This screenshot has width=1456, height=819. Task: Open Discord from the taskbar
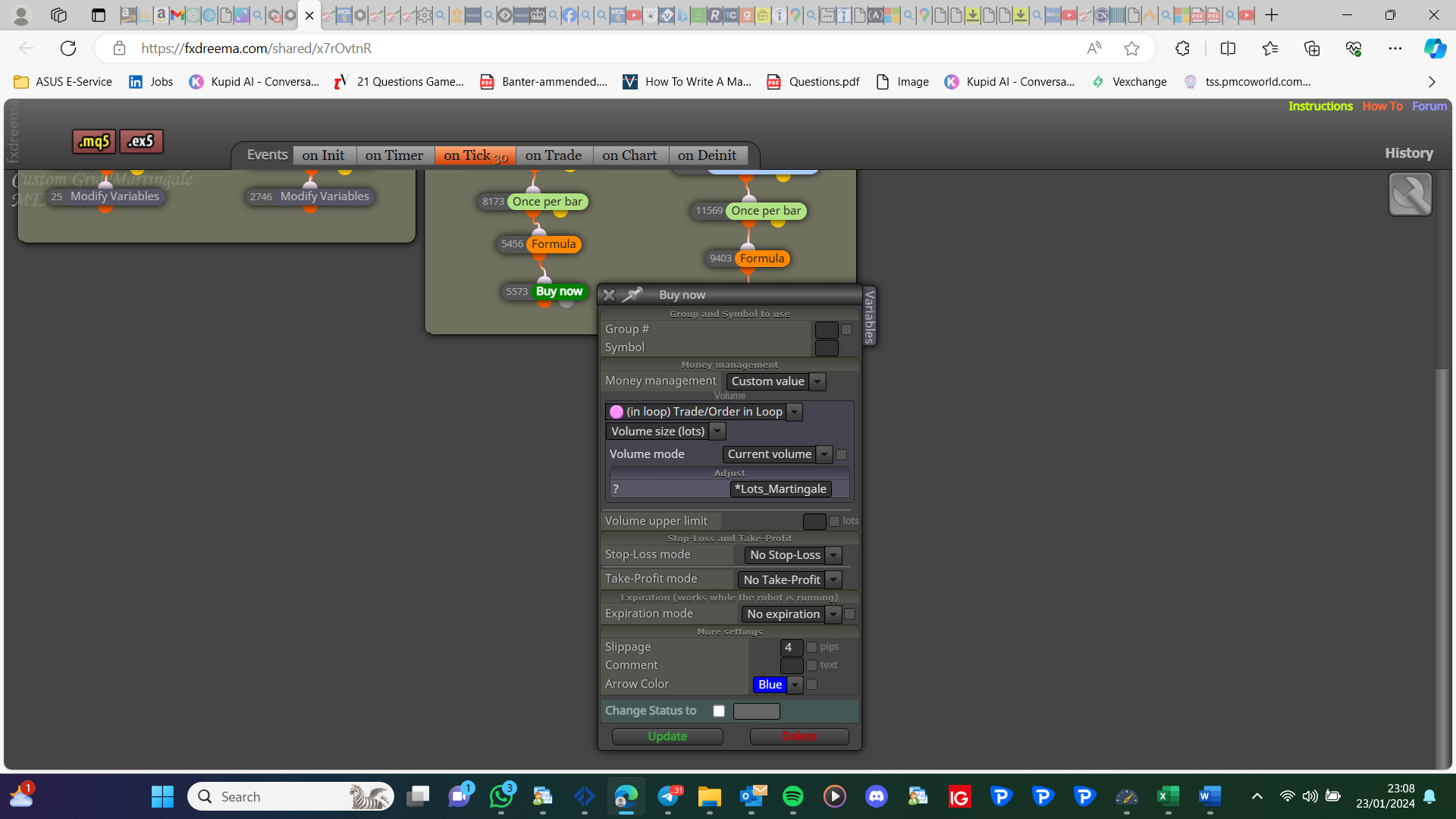coord(876,796)
